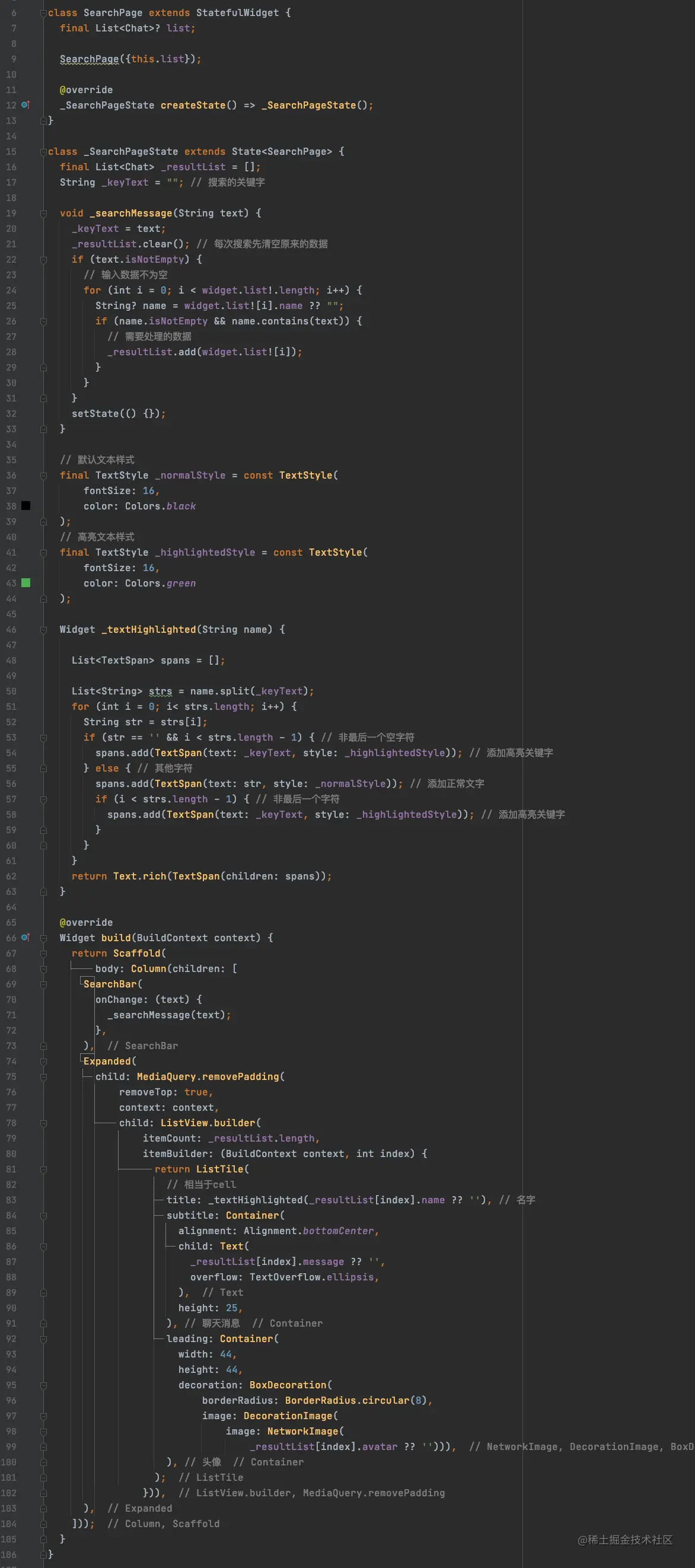Collapse the Widget build method
Viewport: 695px width, 1568px height.
43,938
